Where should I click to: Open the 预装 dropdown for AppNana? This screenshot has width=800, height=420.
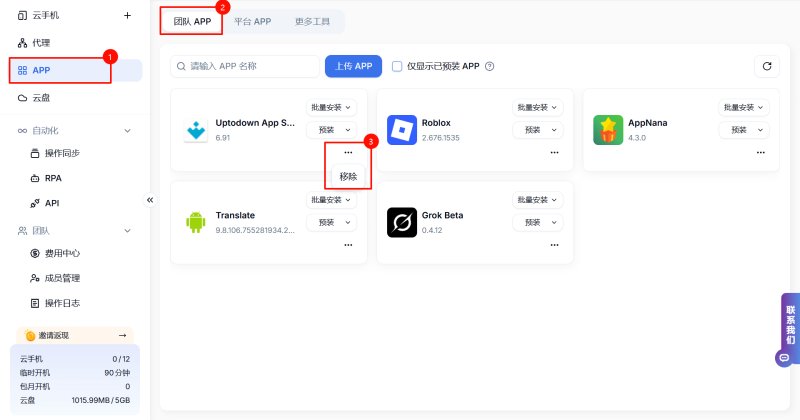[744, 130]
